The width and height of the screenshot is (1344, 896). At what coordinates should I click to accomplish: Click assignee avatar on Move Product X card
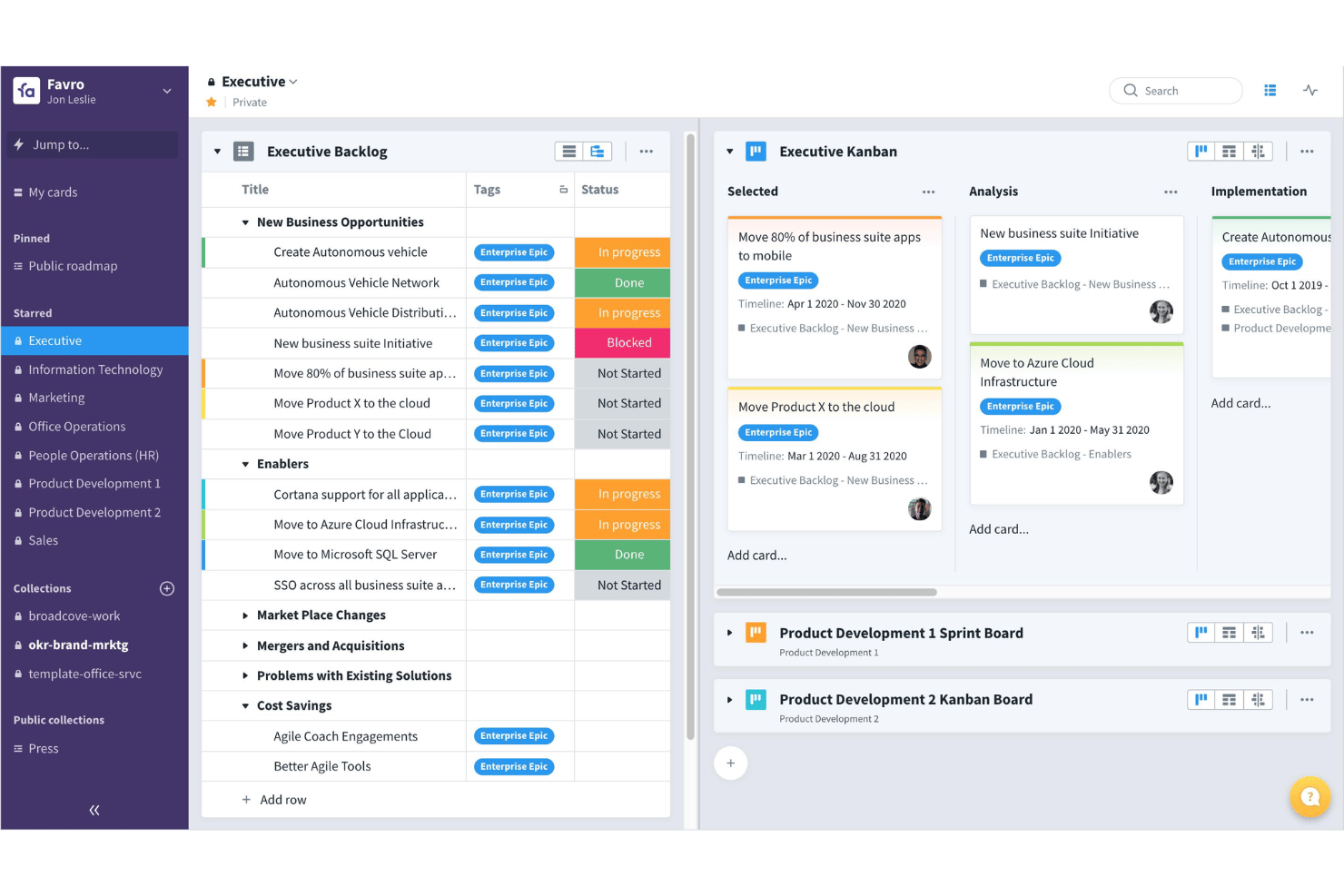(x=920, y=509)
